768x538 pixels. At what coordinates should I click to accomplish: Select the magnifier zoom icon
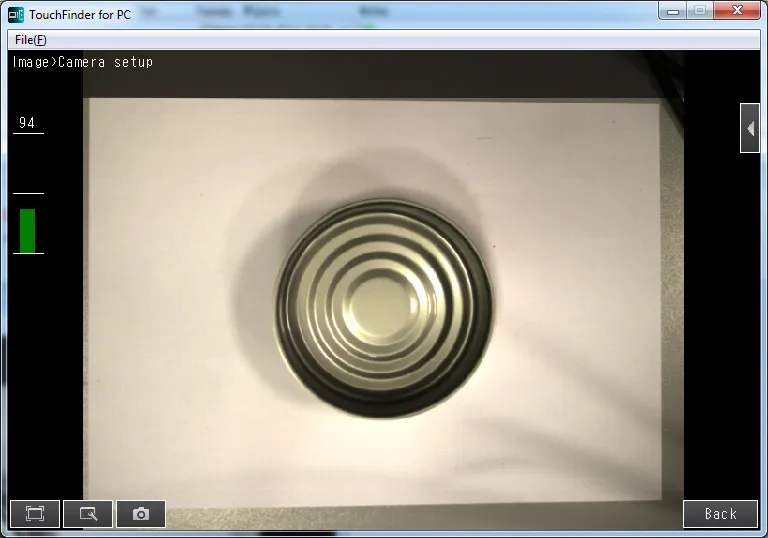(x=88, y=513)
